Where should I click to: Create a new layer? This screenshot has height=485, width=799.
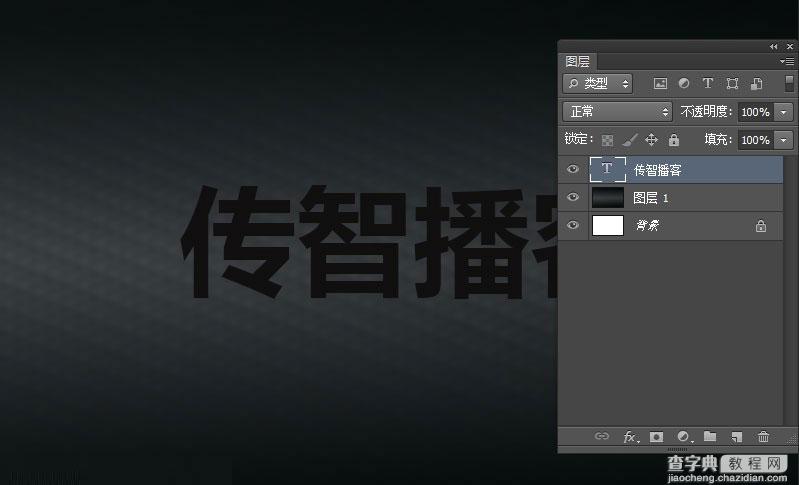coord(736,437)
